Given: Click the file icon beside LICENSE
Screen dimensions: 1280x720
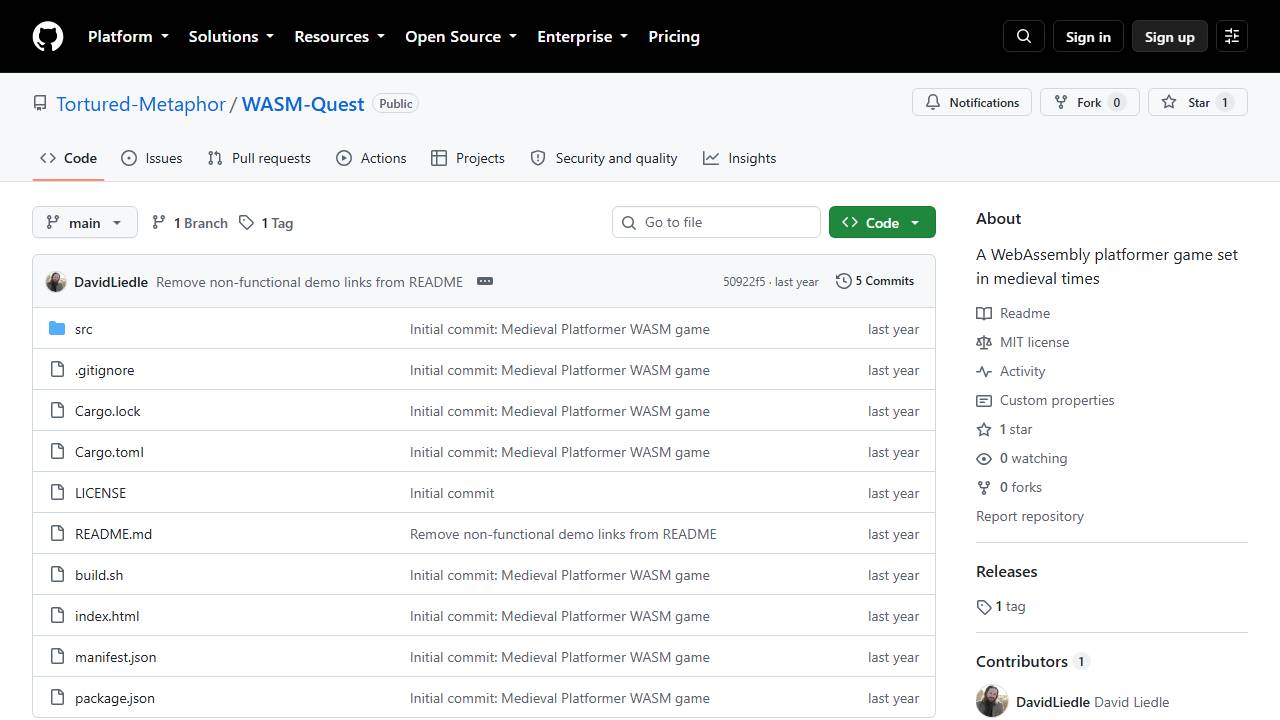Looking at the screenshot, I should (x=57, y=493).
